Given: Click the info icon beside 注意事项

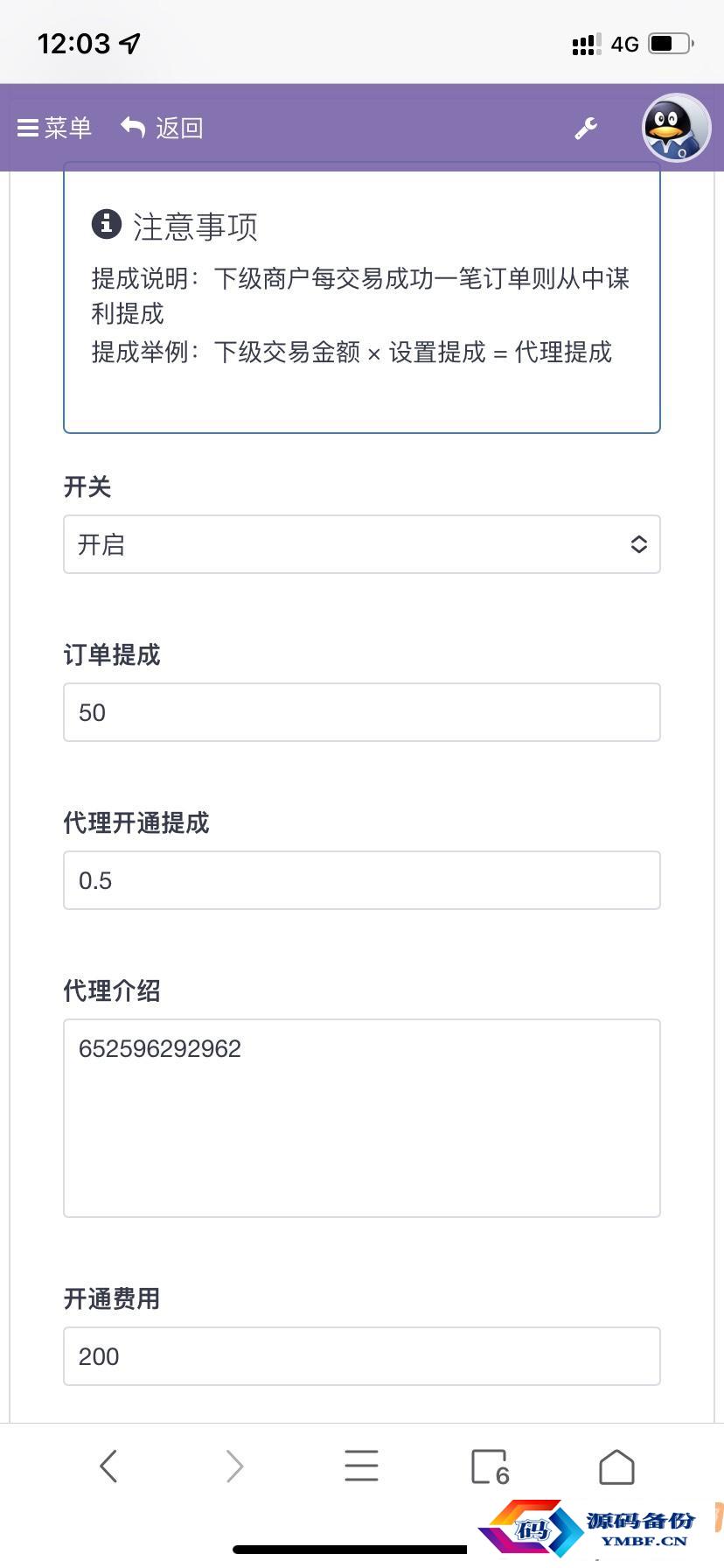Looking at the screenshot, I should click(x=107, y=224).
